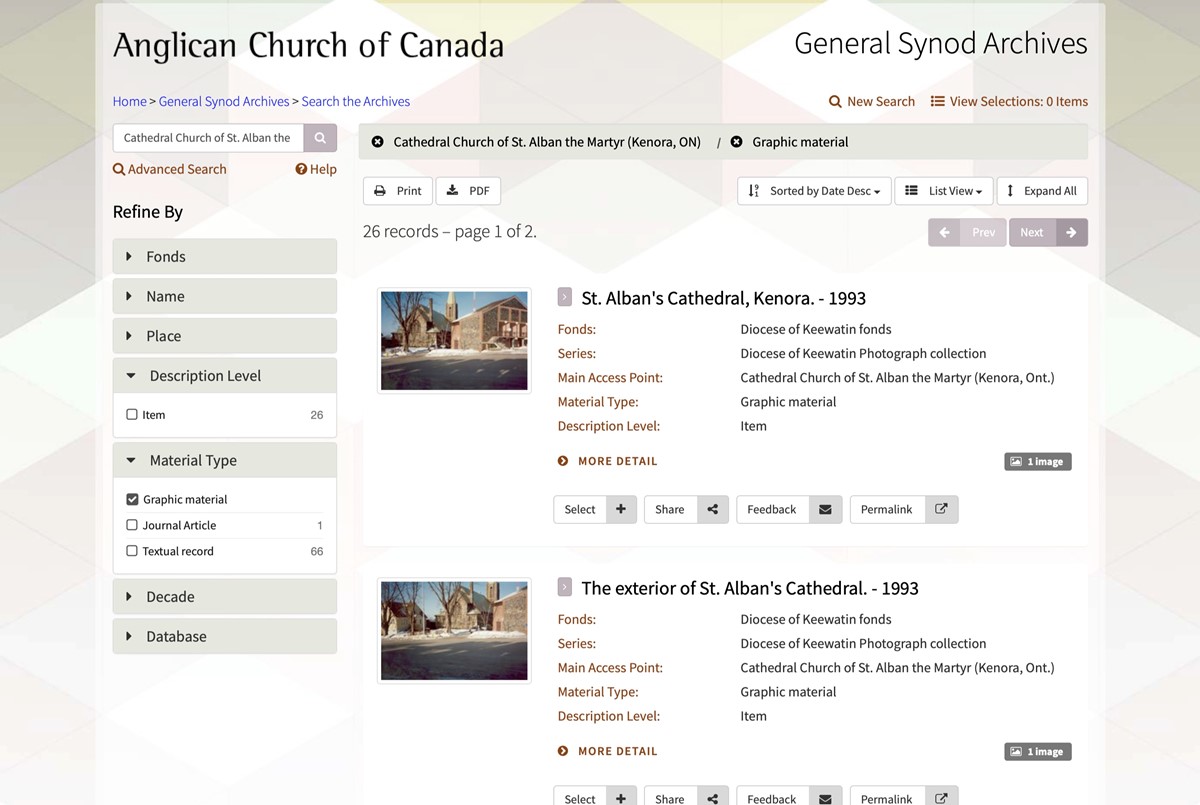Click the Print button
Viewport: 1200px width, 805px height.
(398, 191)
